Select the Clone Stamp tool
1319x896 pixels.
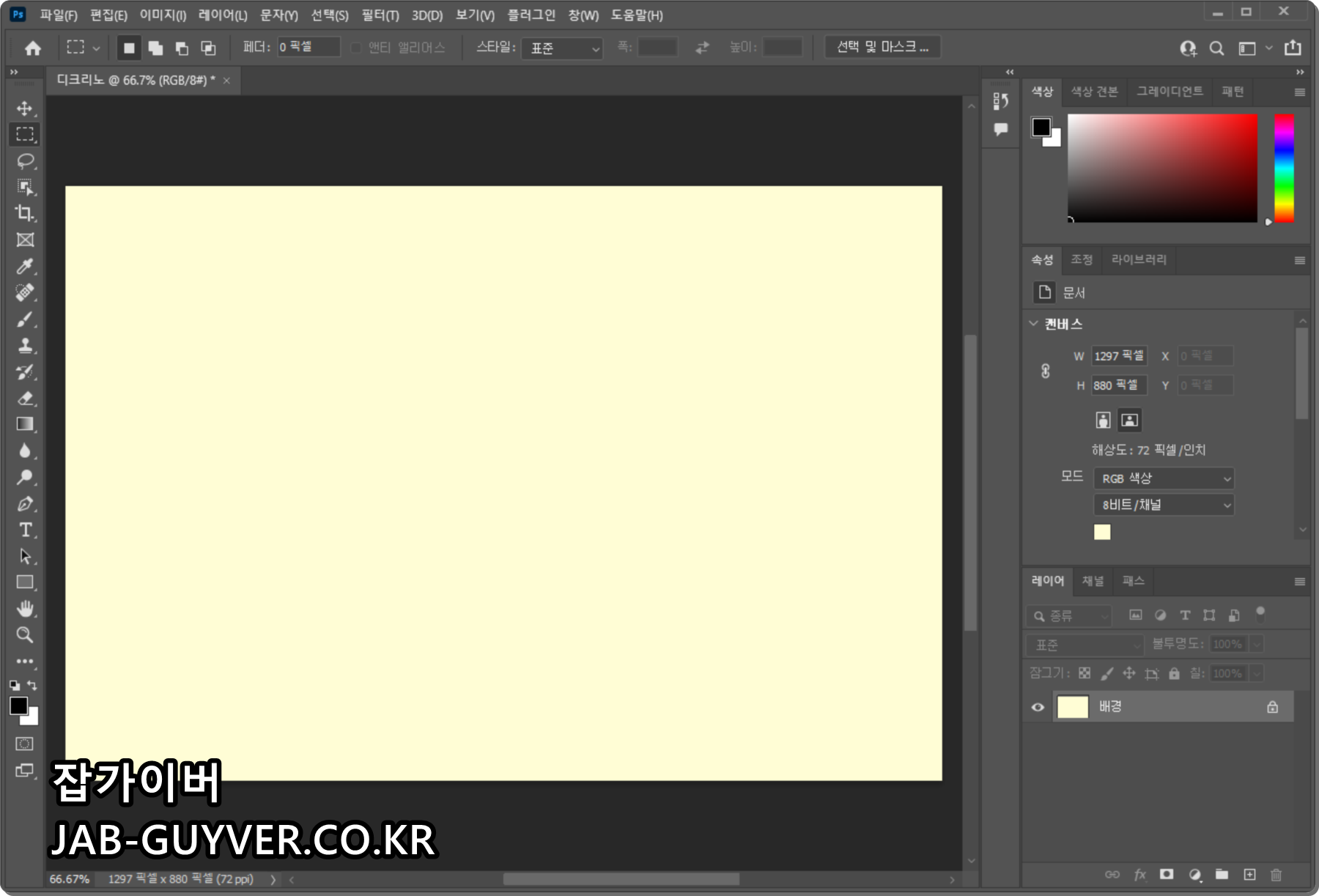[25, 346]
